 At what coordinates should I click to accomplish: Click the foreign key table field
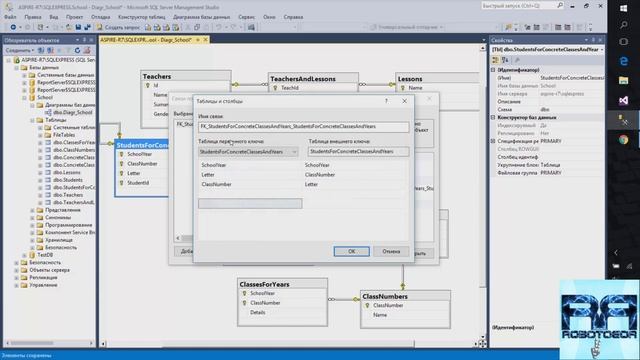[x=358, y=151]
